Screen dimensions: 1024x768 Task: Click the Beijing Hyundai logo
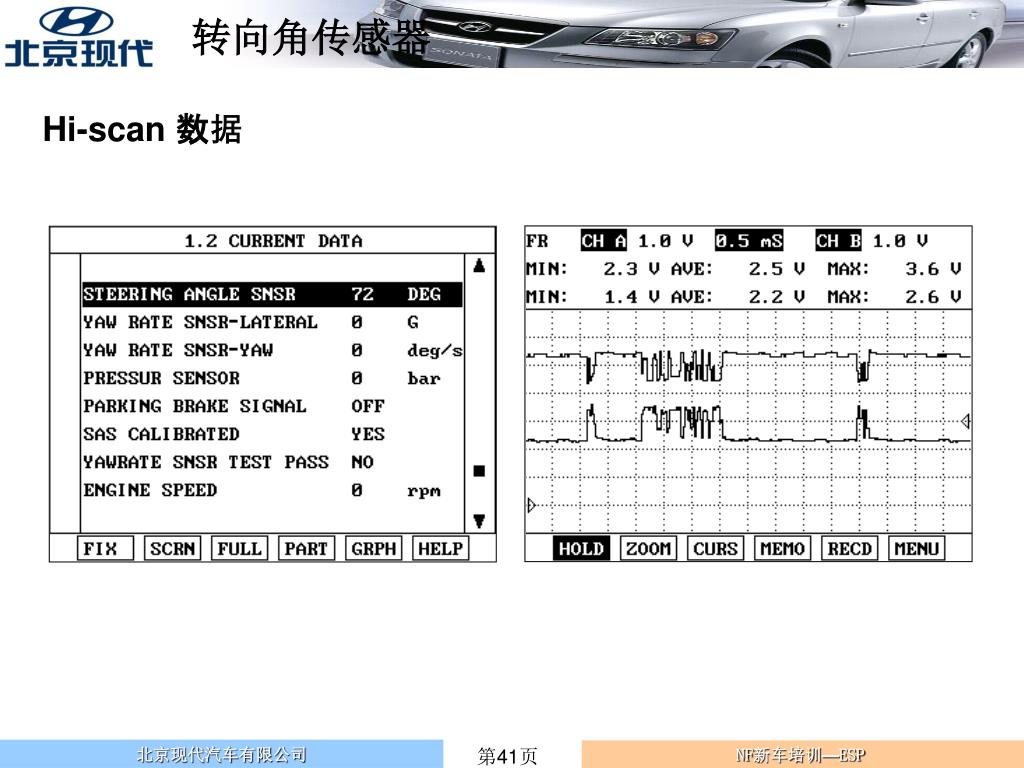tap(78, 37)
